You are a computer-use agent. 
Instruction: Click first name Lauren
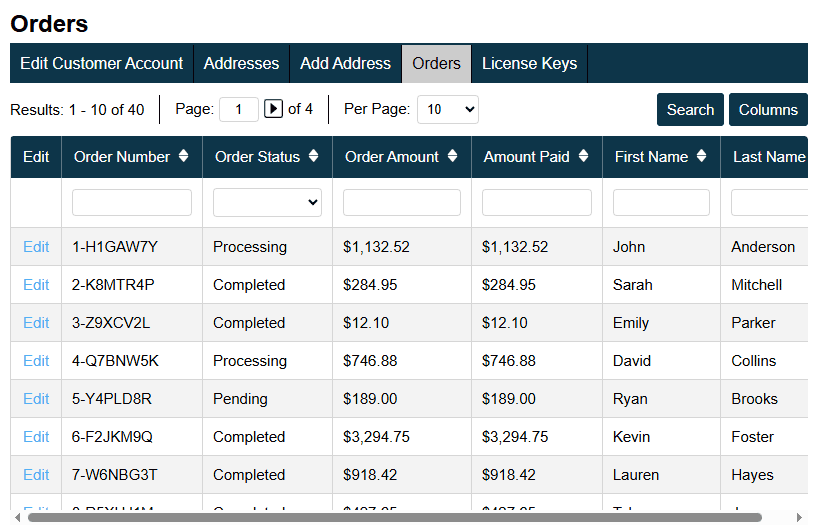(636, 475)
